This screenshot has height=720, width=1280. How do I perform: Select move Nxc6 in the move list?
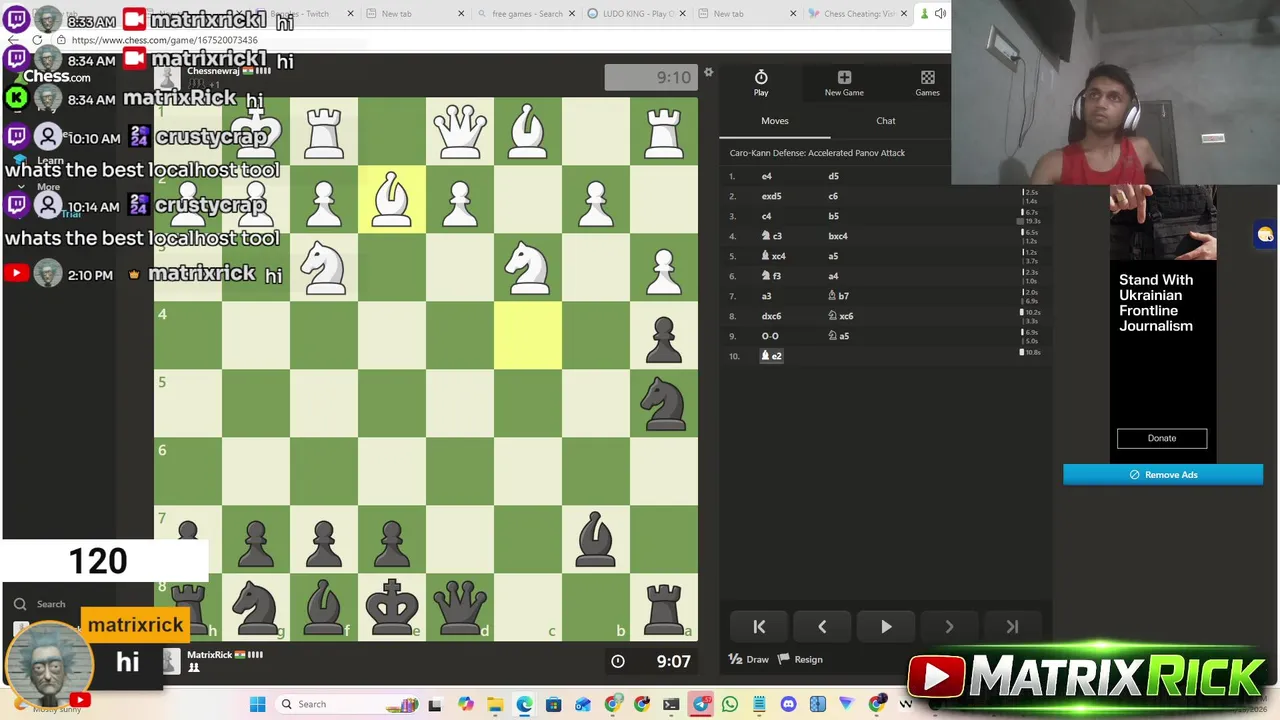(840, 316)
